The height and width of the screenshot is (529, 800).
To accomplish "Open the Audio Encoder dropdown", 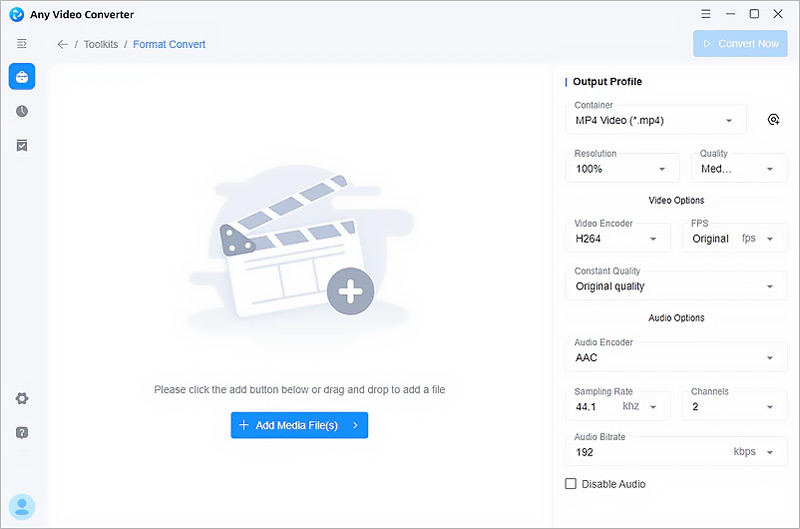I will [x=676, y=357].
